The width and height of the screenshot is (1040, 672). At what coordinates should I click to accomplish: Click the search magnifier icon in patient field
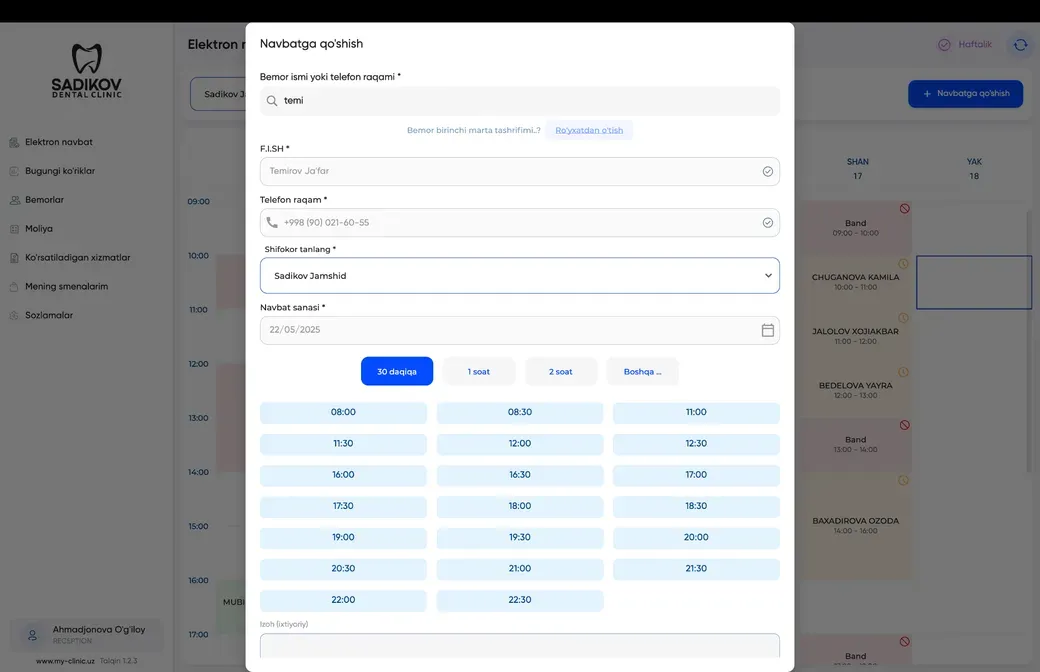click(x=272, y=101)
